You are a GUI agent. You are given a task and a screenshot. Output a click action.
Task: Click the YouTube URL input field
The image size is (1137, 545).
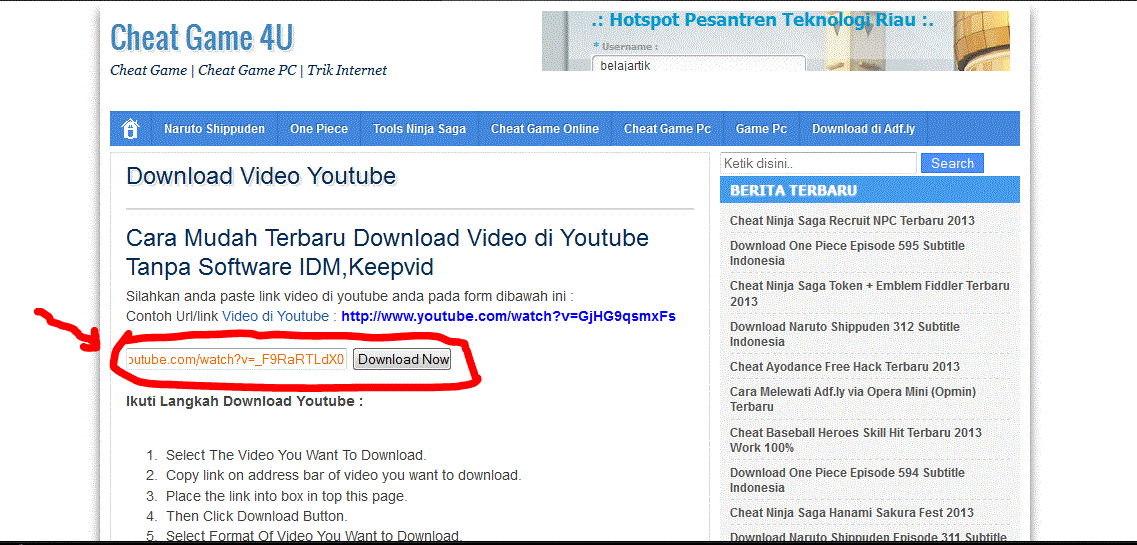236,359
